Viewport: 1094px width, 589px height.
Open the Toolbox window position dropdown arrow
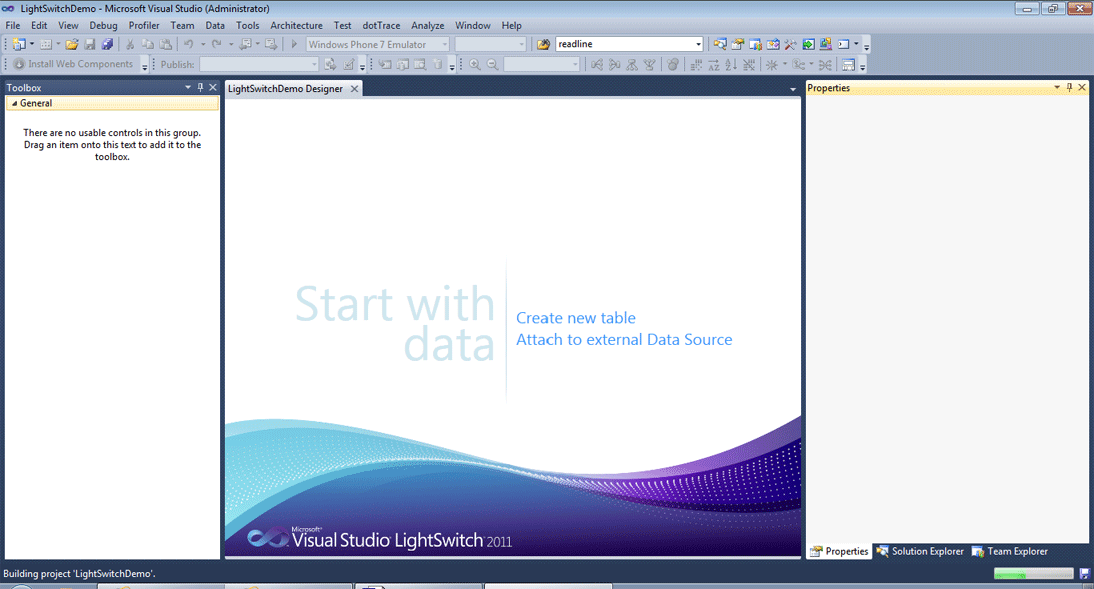[188, 87]
